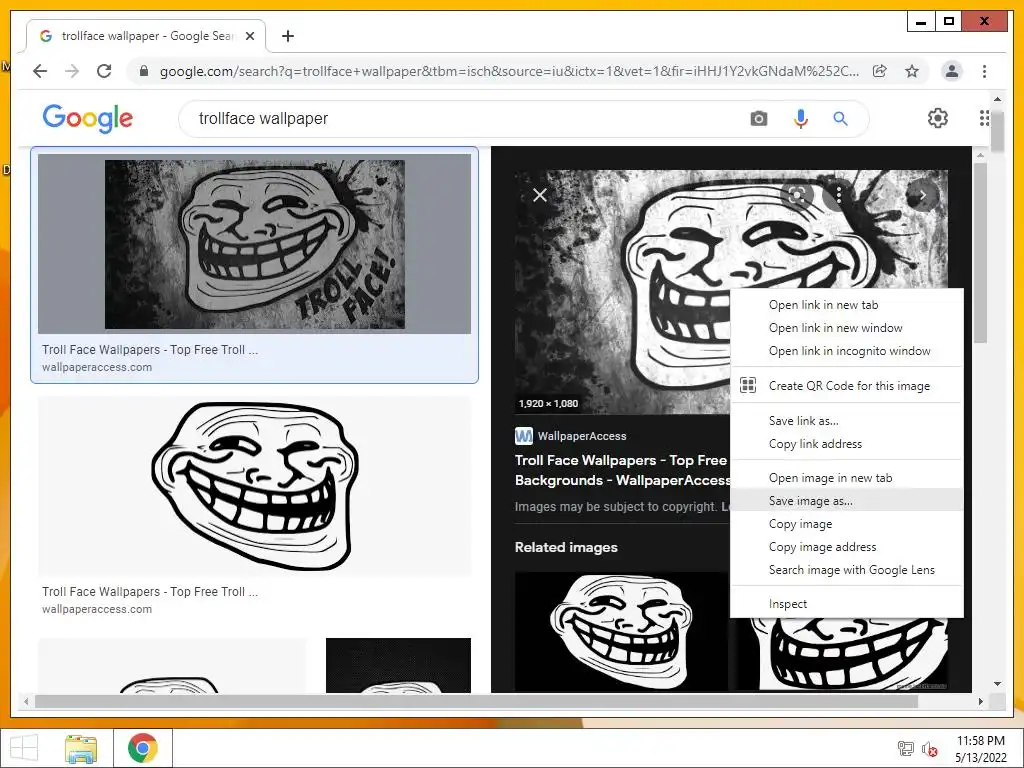Close the trollface wallpaper tab

[249, 36]
